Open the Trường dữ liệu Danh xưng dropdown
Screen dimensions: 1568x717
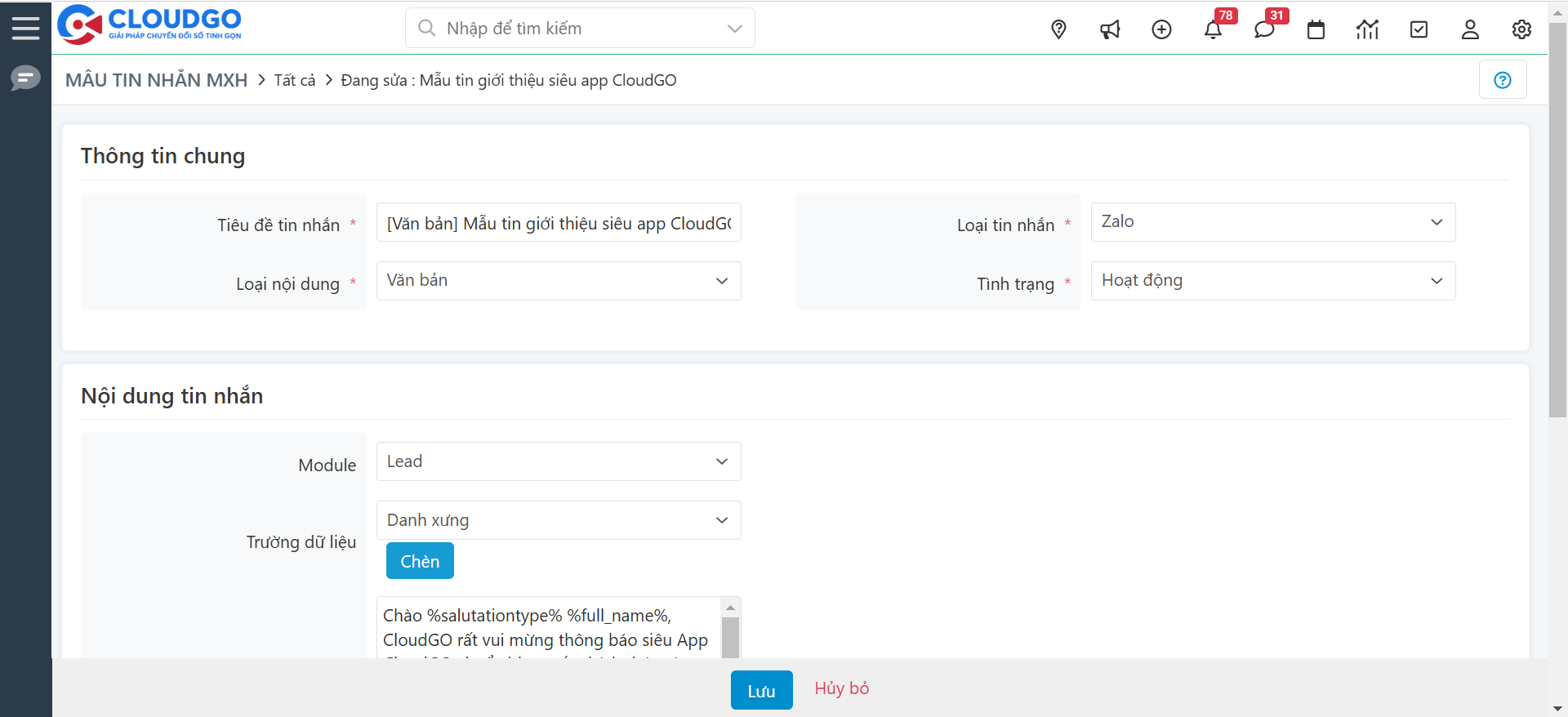tap(559, 520)
